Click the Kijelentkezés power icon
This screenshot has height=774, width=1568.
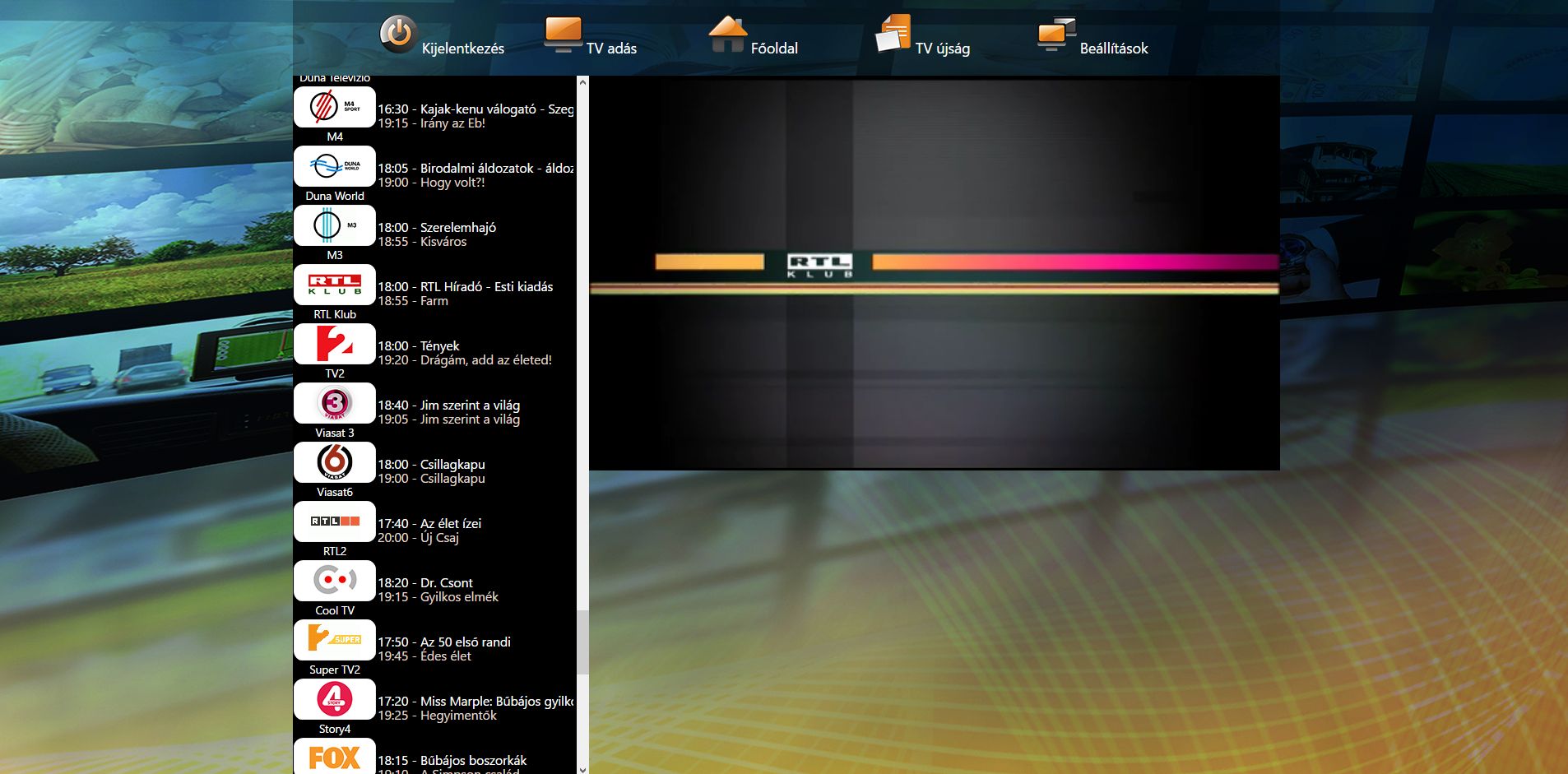398,35
